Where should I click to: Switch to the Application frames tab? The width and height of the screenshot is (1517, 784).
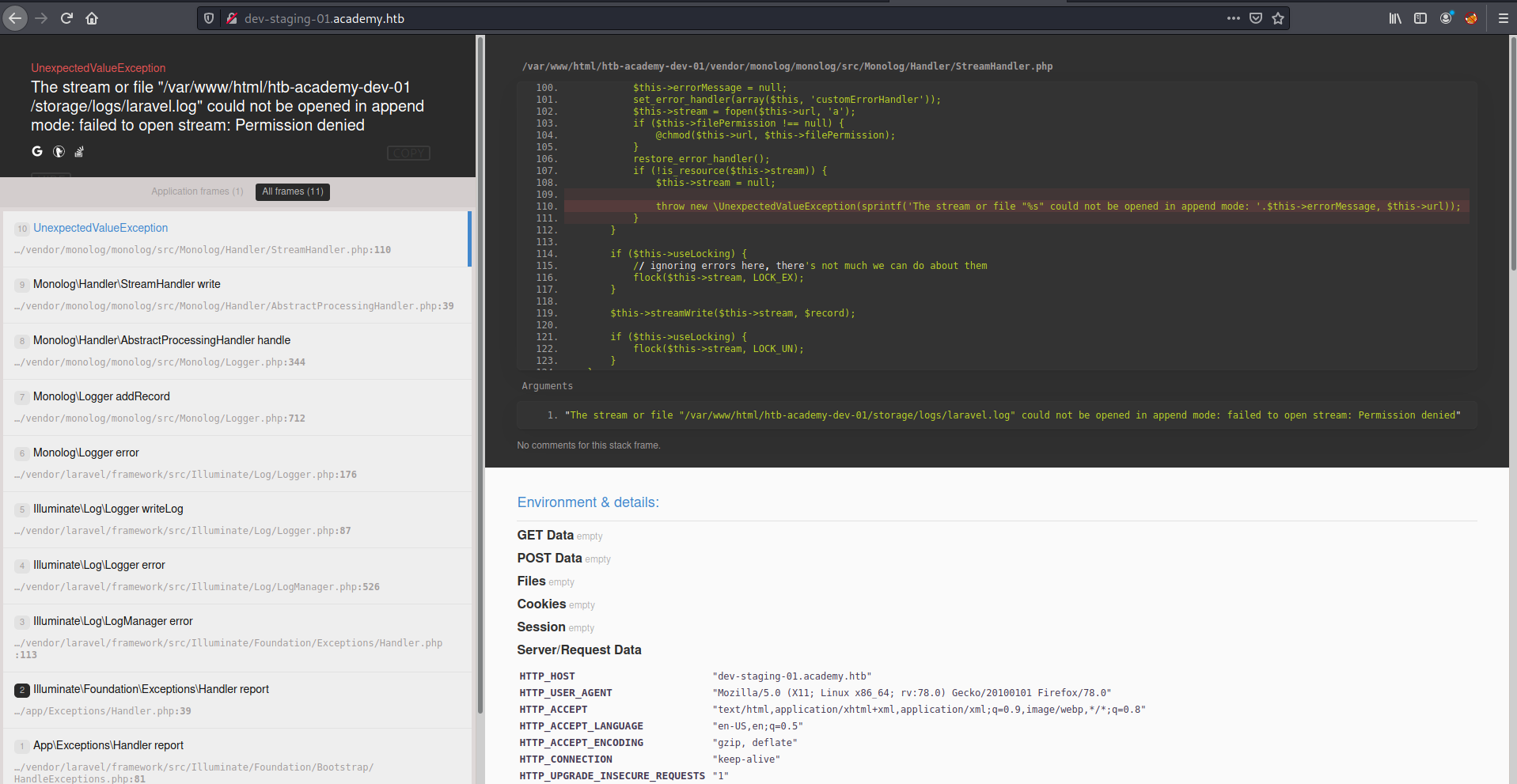point(197,191)
